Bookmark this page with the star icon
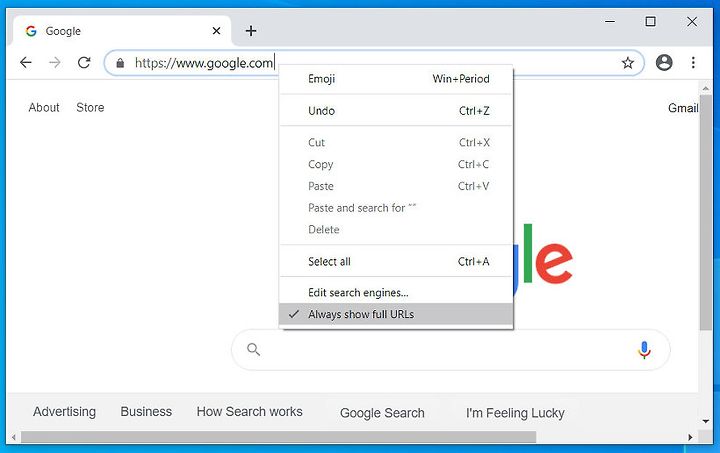 coord(628,63)
